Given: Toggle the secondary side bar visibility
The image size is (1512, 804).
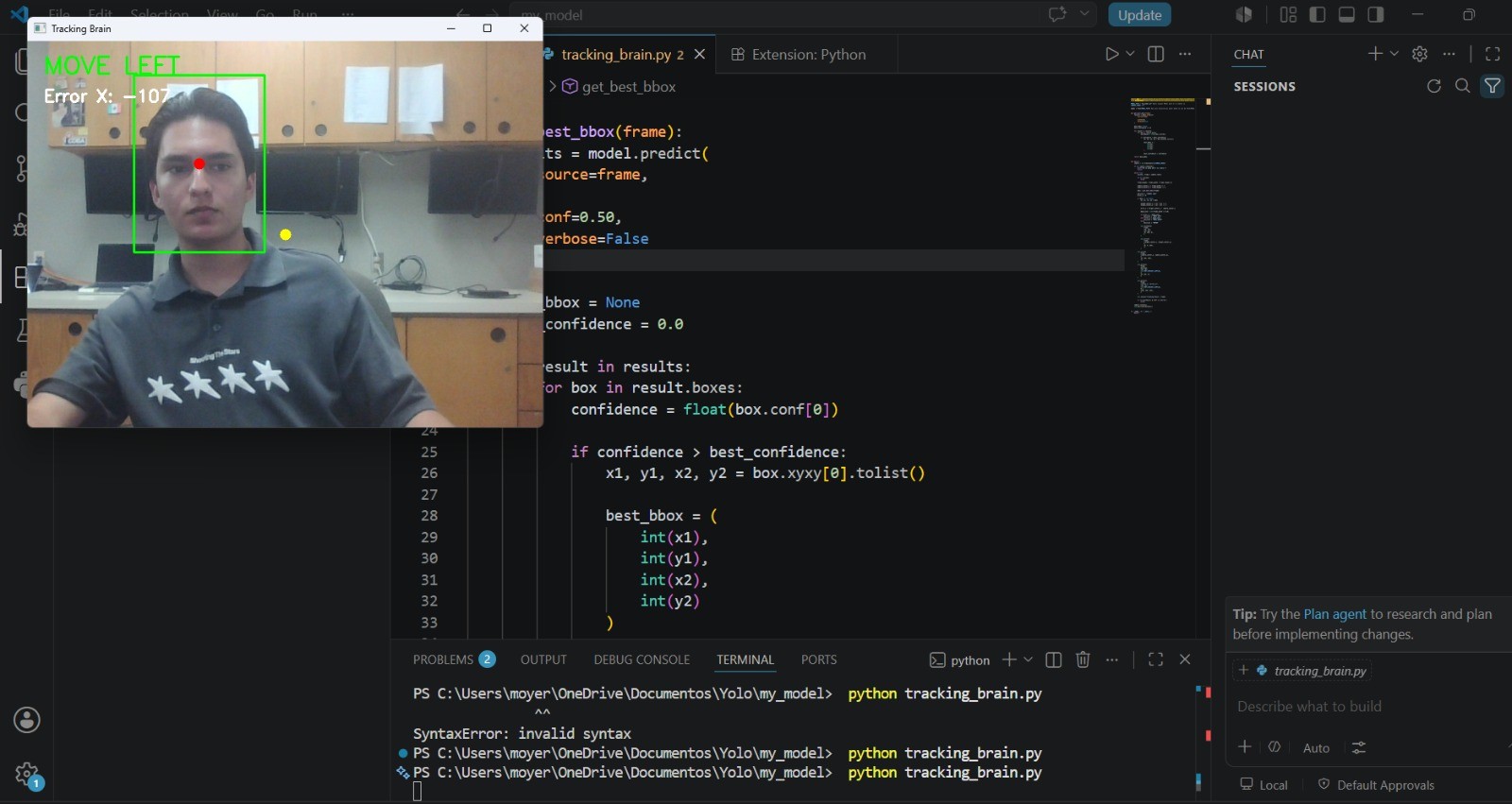Looking at the screenshot, I should (1376, 14).
